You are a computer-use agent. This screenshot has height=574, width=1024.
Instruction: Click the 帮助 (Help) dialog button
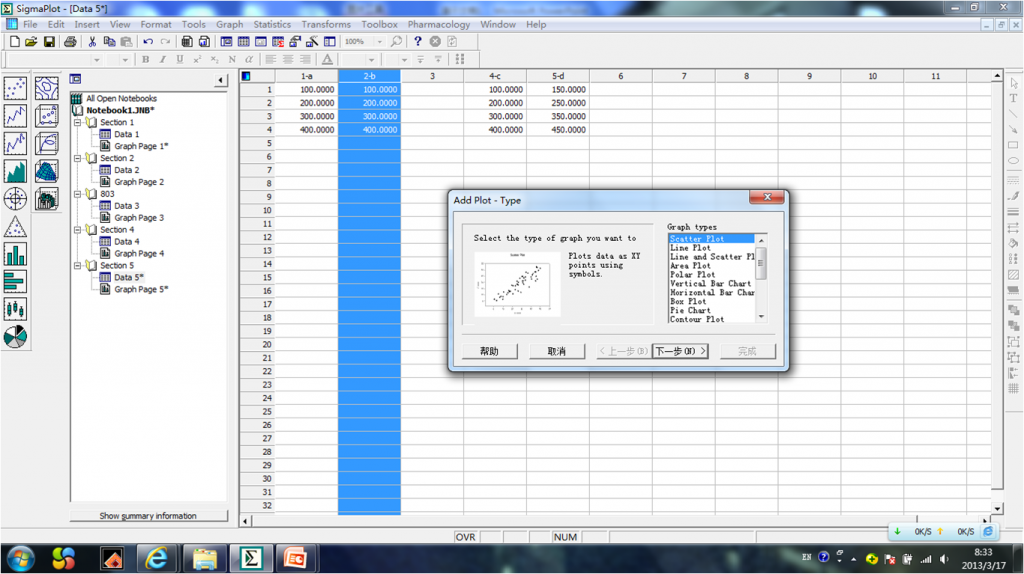(x=489, y=351)
